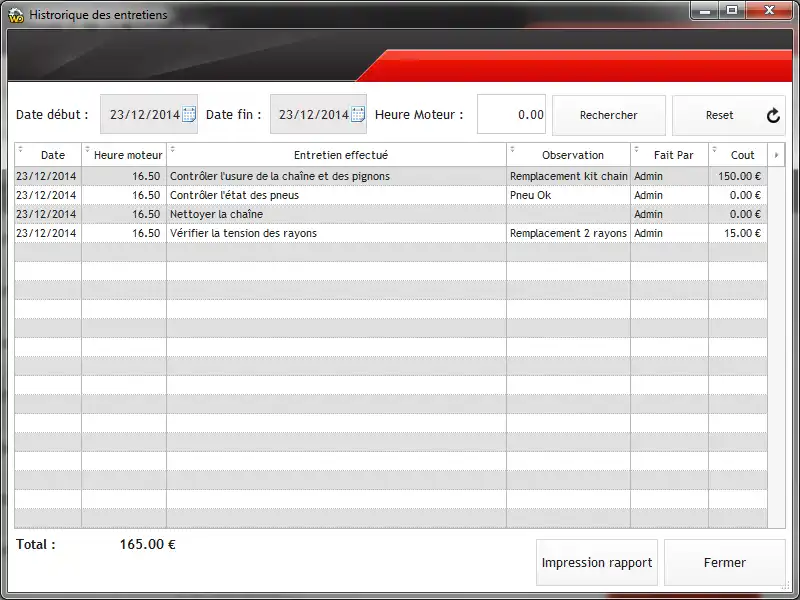Click the 150.00 € cost cell
Screen dimensions: 800x600
pyautogui.click(x=738, y=176)
